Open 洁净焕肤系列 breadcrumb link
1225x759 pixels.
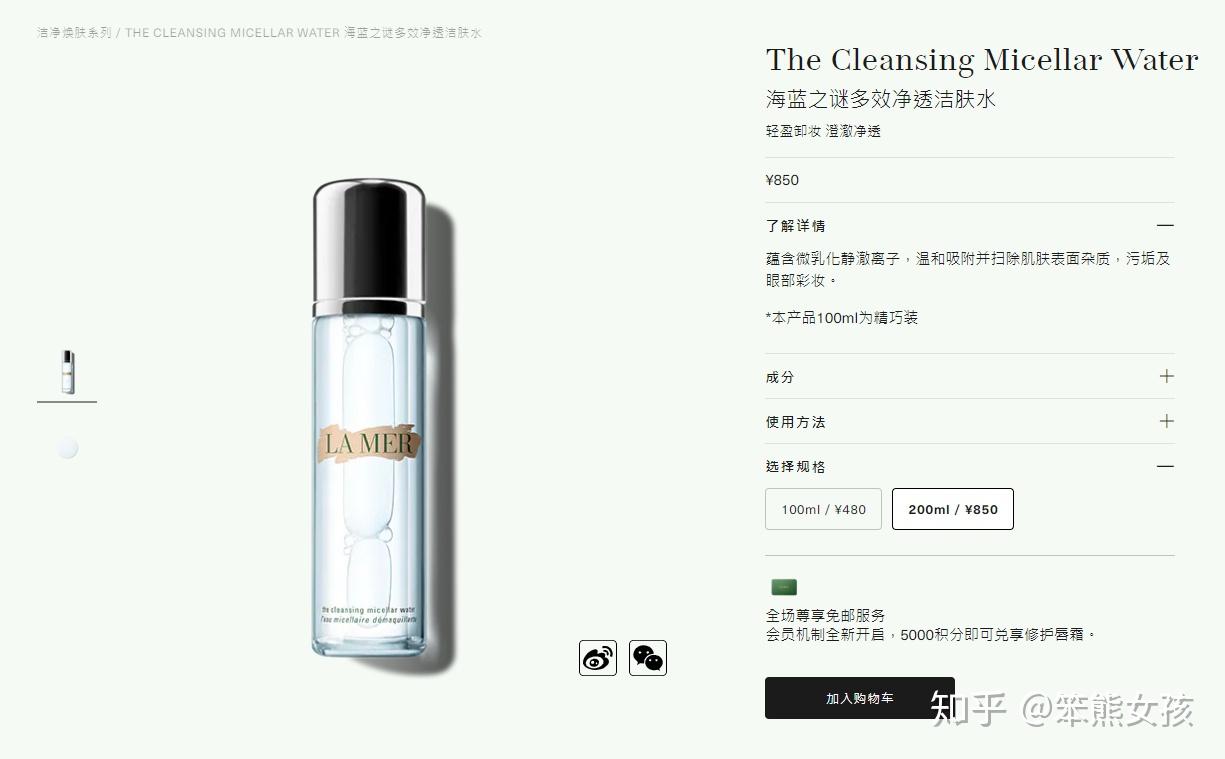74,33
